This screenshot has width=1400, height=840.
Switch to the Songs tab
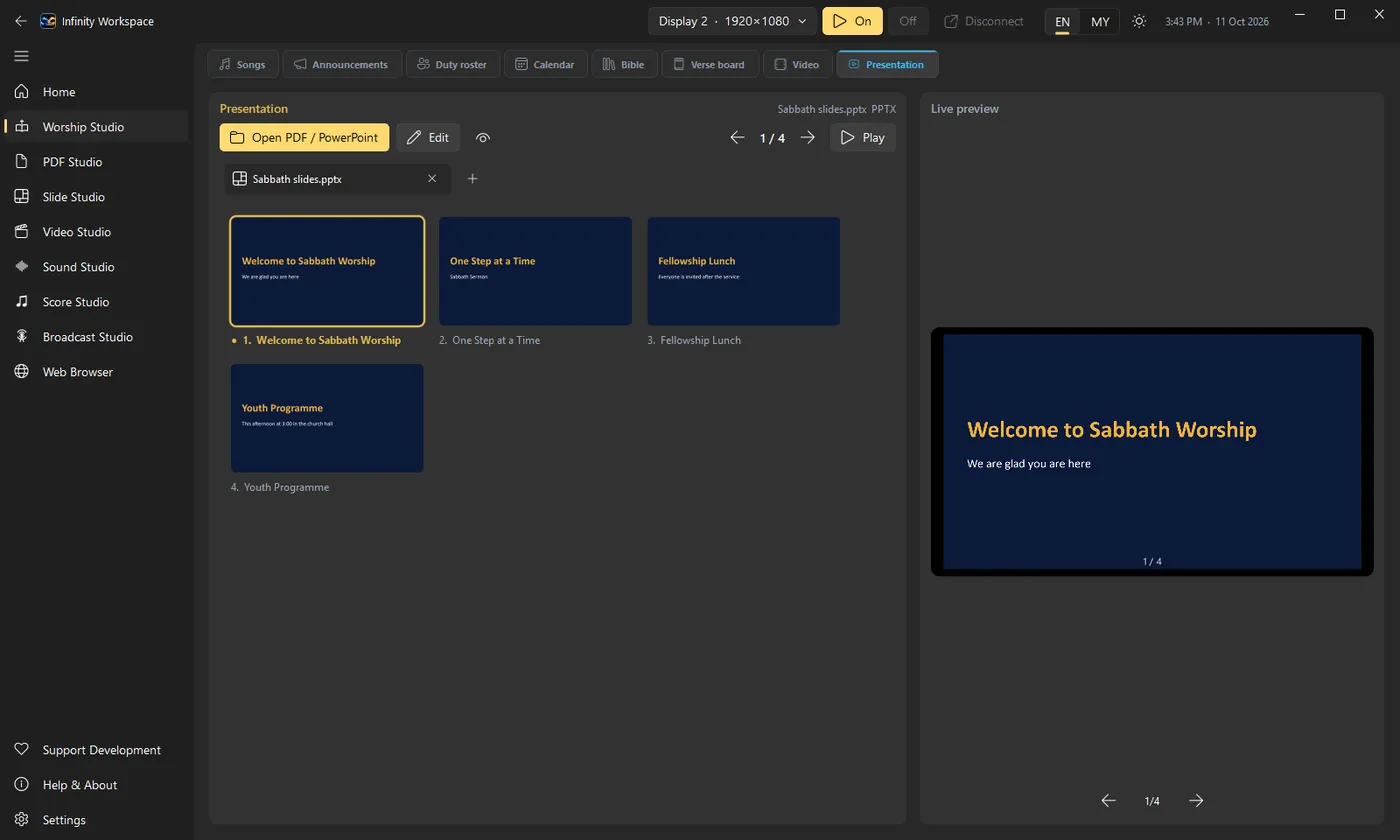(243, 64)
